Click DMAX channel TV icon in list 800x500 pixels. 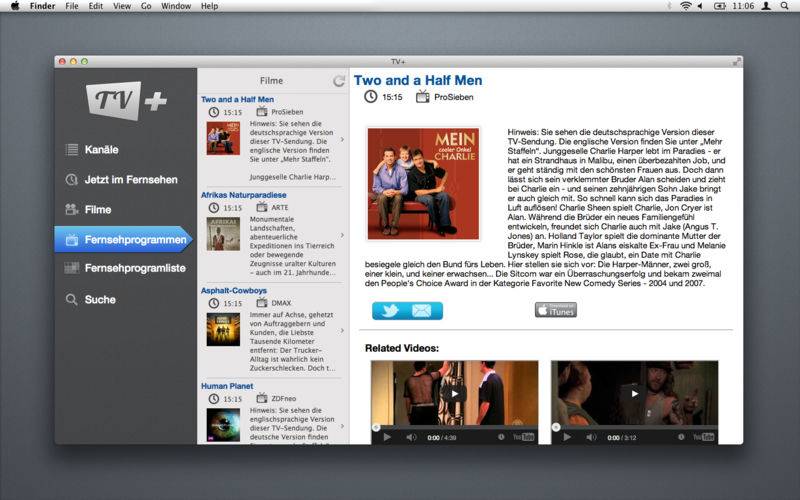tap(262, 303)
